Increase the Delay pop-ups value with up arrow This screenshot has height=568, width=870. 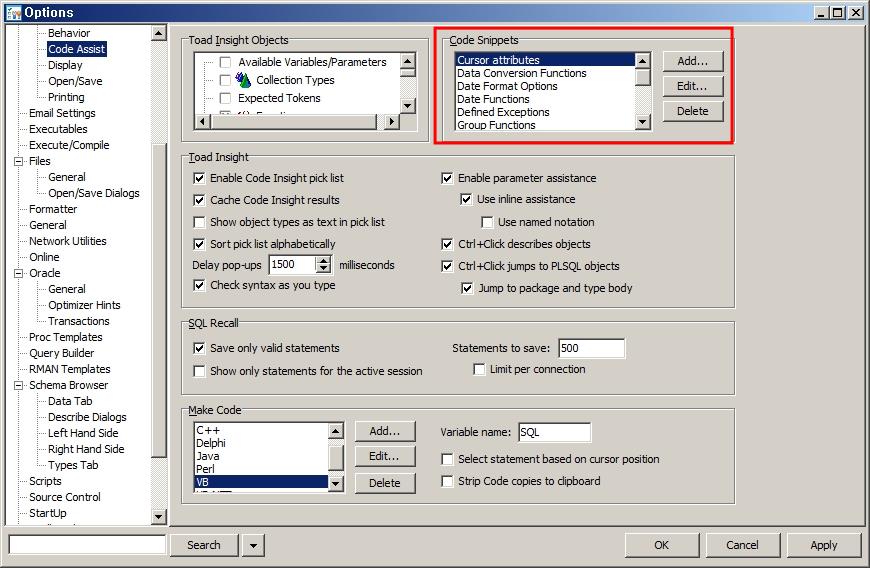tap(323, 261)
